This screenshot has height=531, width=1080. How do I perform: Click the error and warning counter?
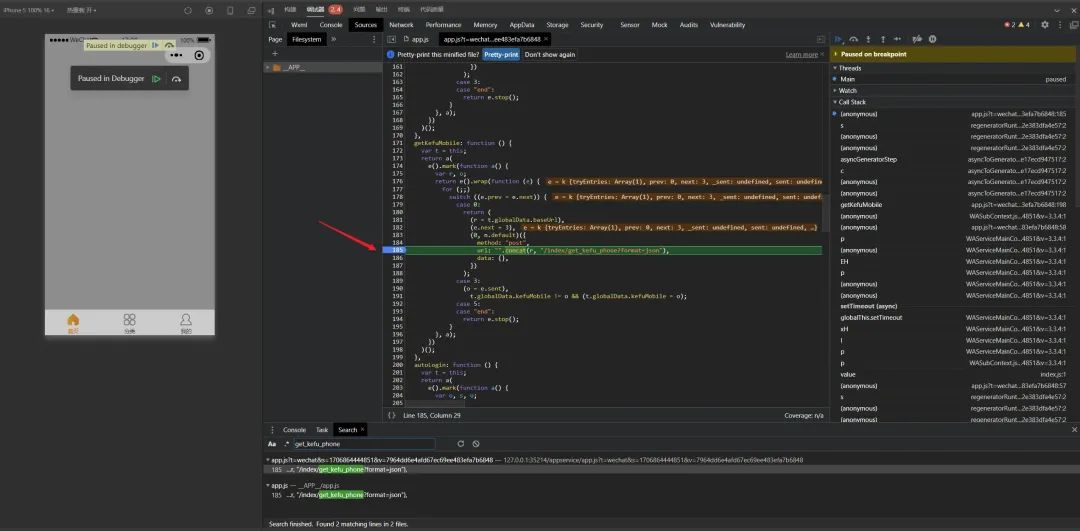pos(1017,25)
